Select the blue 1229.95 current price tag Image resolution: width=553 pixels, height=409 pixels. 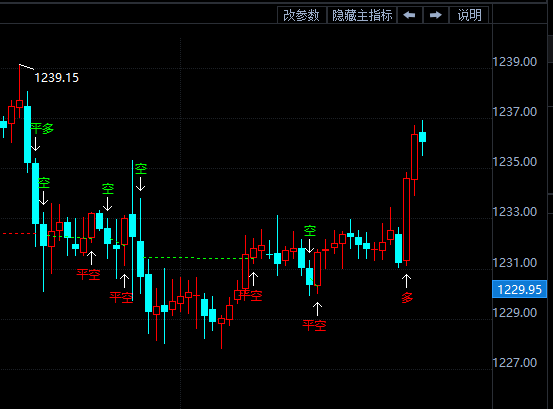519,289
